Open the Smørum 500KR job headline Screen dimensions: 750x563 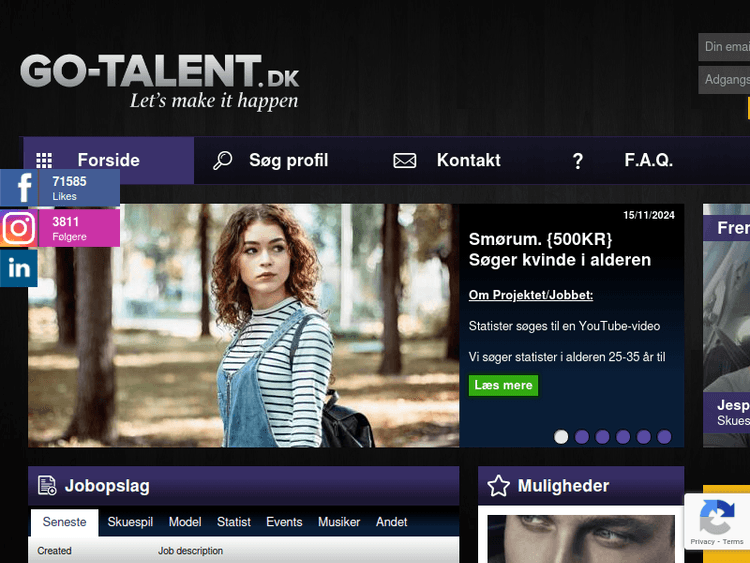(560, 249)
